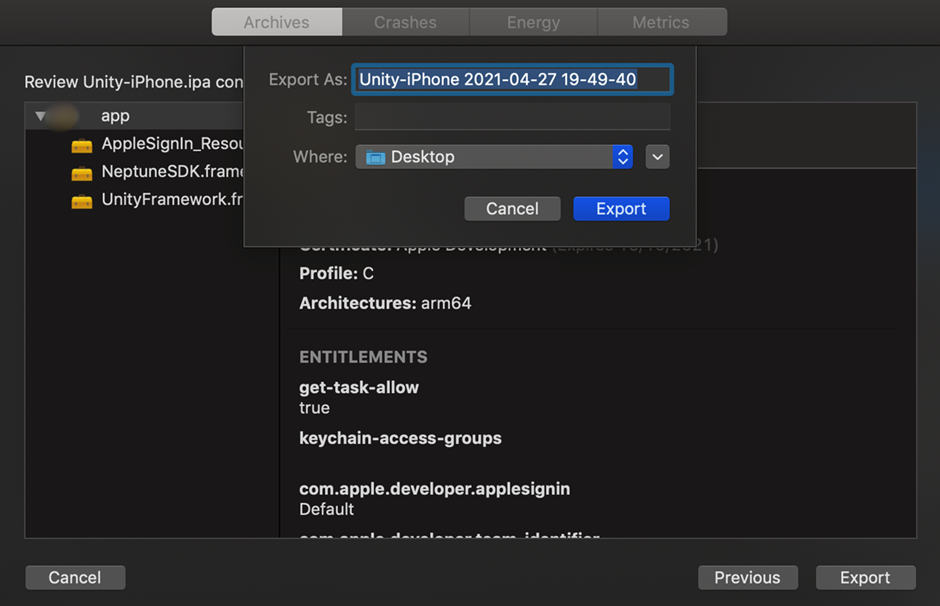Click the UnityFramework toolbox icon
The height and width of the screenshot is (606, 940).
pos(82,201)
